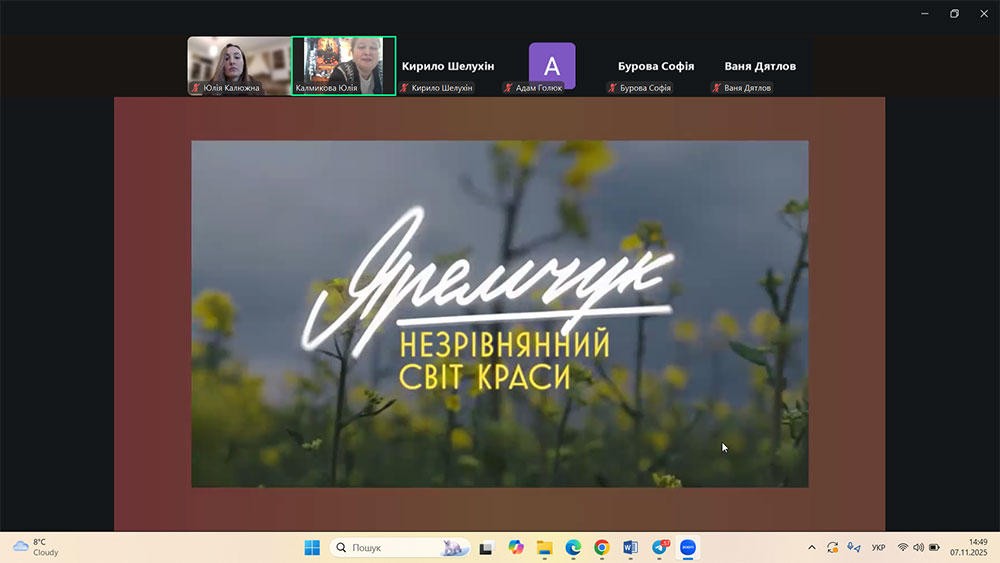Open Copilot from the taskbar
The width and height of the screenshot is (1000, 563).
516,547
